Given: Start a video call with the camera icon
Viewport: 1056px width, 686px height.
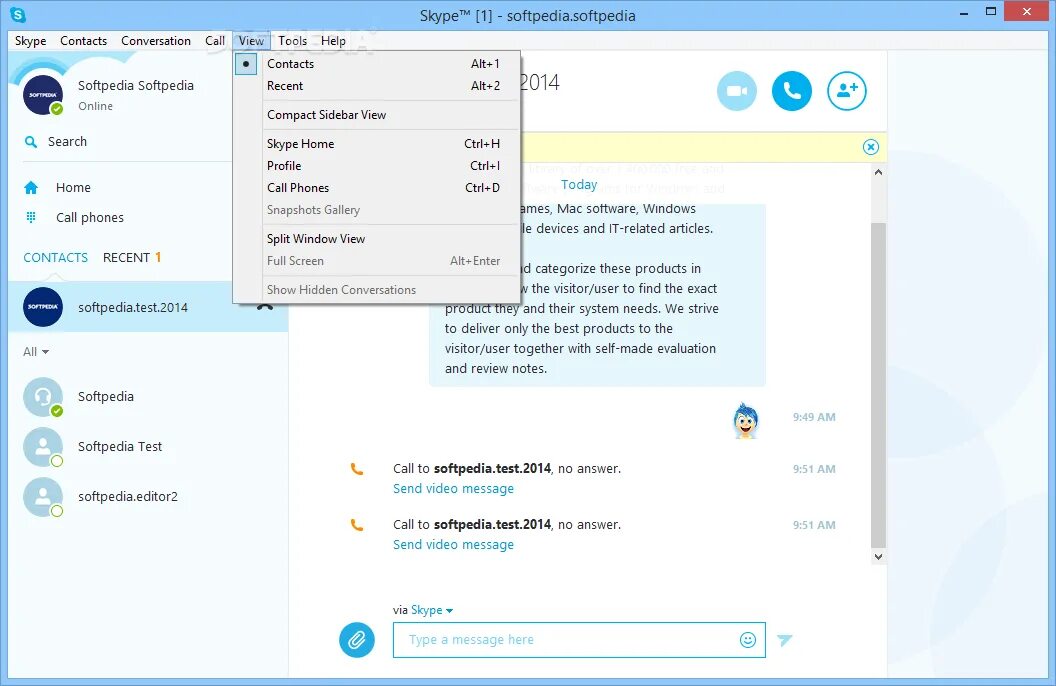Looking at the screenshot, I should point(737,91).
